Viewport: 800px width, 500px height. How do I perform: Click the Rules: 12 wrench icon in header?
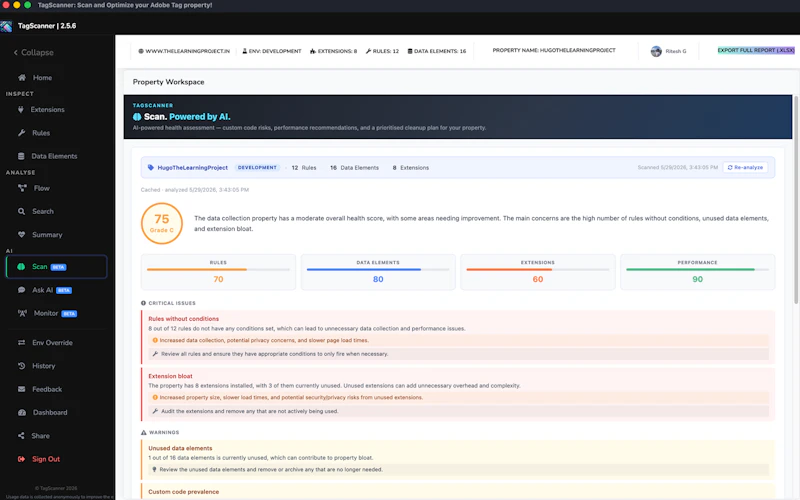point(368,51)
